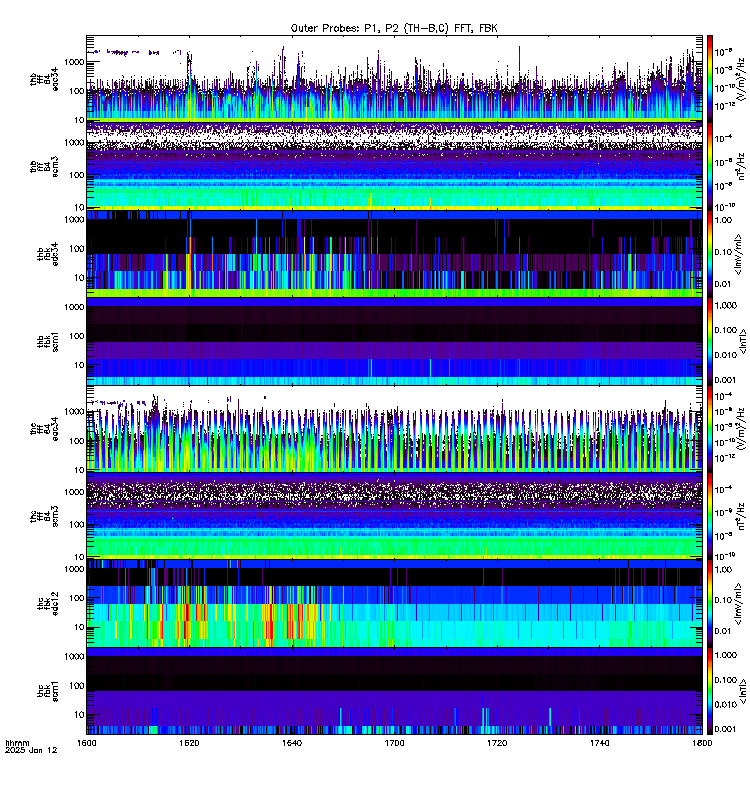Click the "thc fff 64 scm3" panel label
Image resolution: width=750 pixels, height=800 pixels.
[45, 516]
